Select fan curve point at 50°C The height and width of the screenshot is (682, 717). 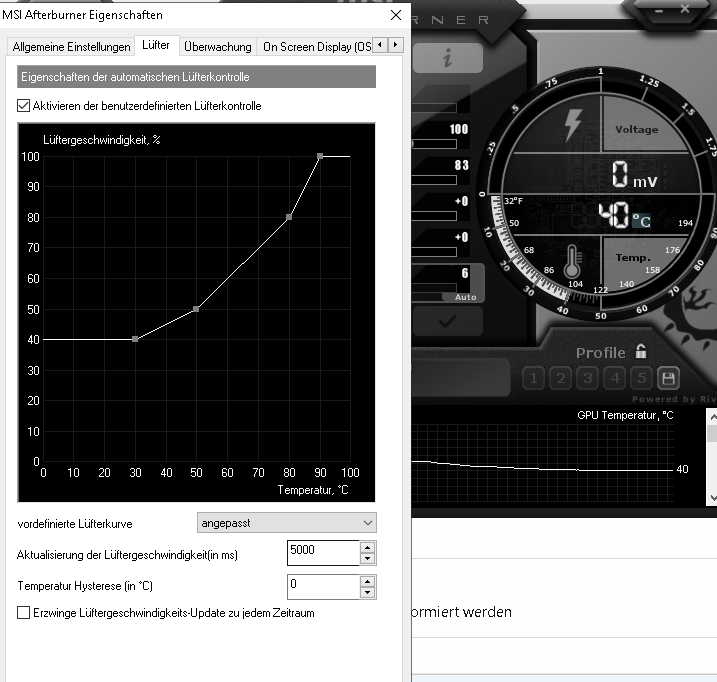coord(196,309)
